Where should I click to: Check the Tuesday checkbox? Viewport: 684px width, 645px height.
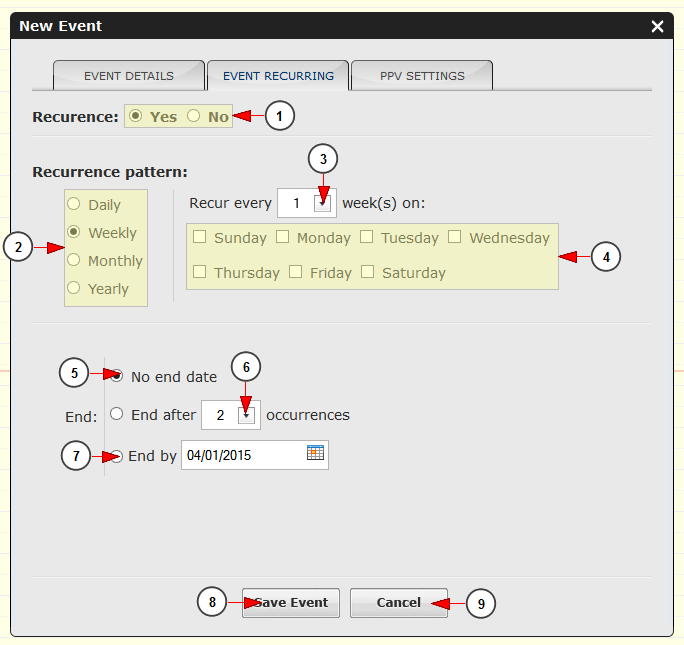pyautogui.click(x=366, y=237)
